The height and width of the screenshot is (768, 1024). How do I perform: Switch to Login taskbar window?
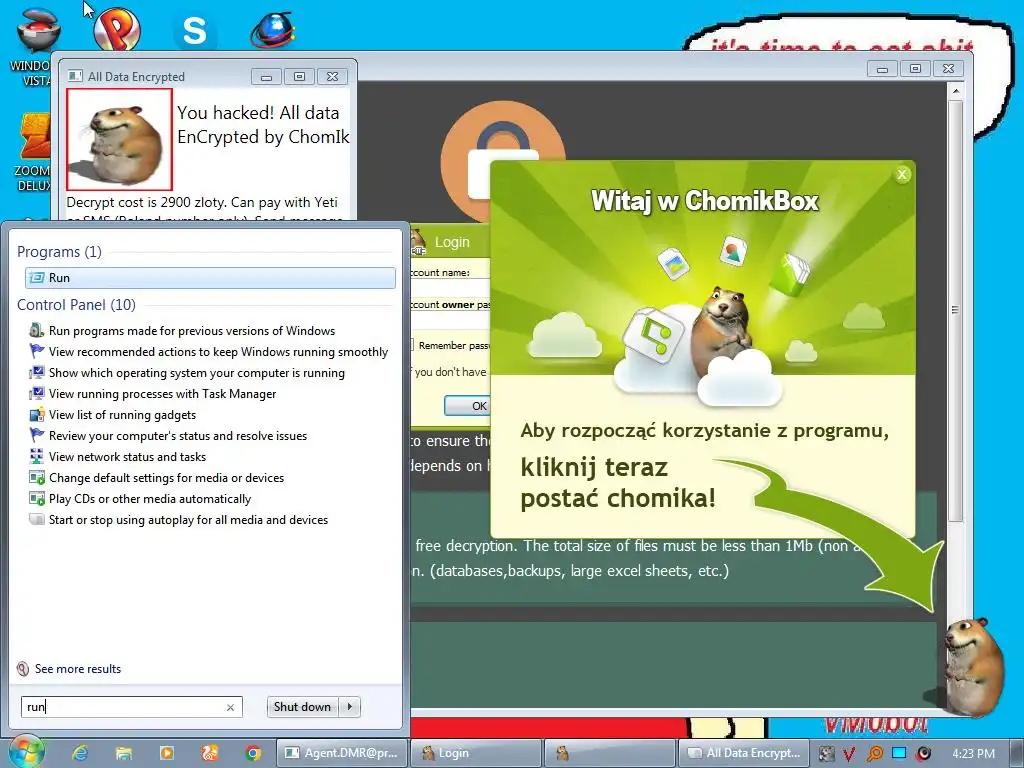coord(476,753)
